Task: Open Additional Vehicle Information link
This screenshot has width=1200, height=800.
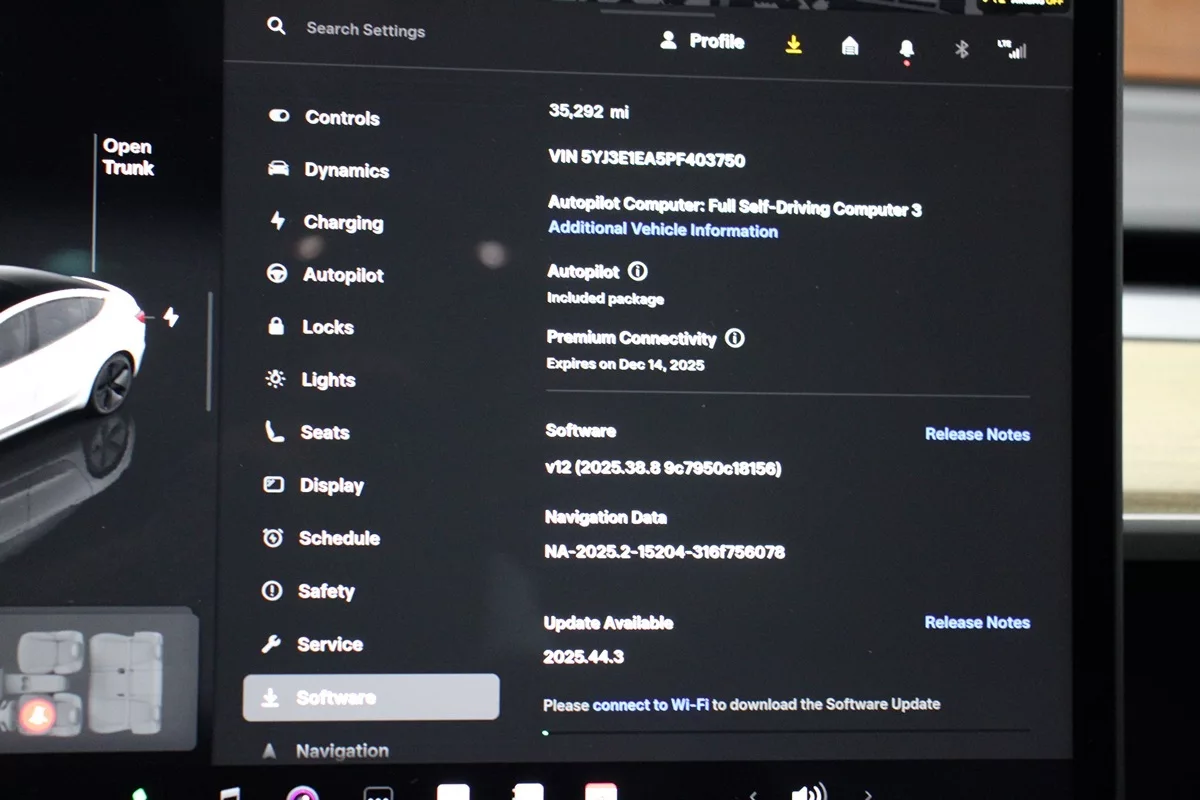Action: pos(662,230)
